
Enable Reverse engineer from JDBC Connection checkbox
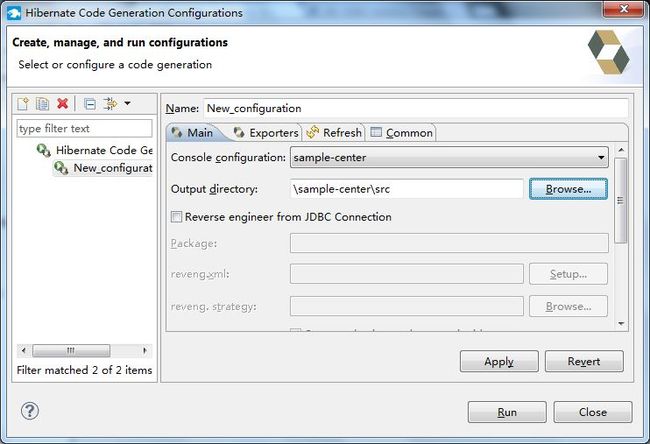coord(176,217)
